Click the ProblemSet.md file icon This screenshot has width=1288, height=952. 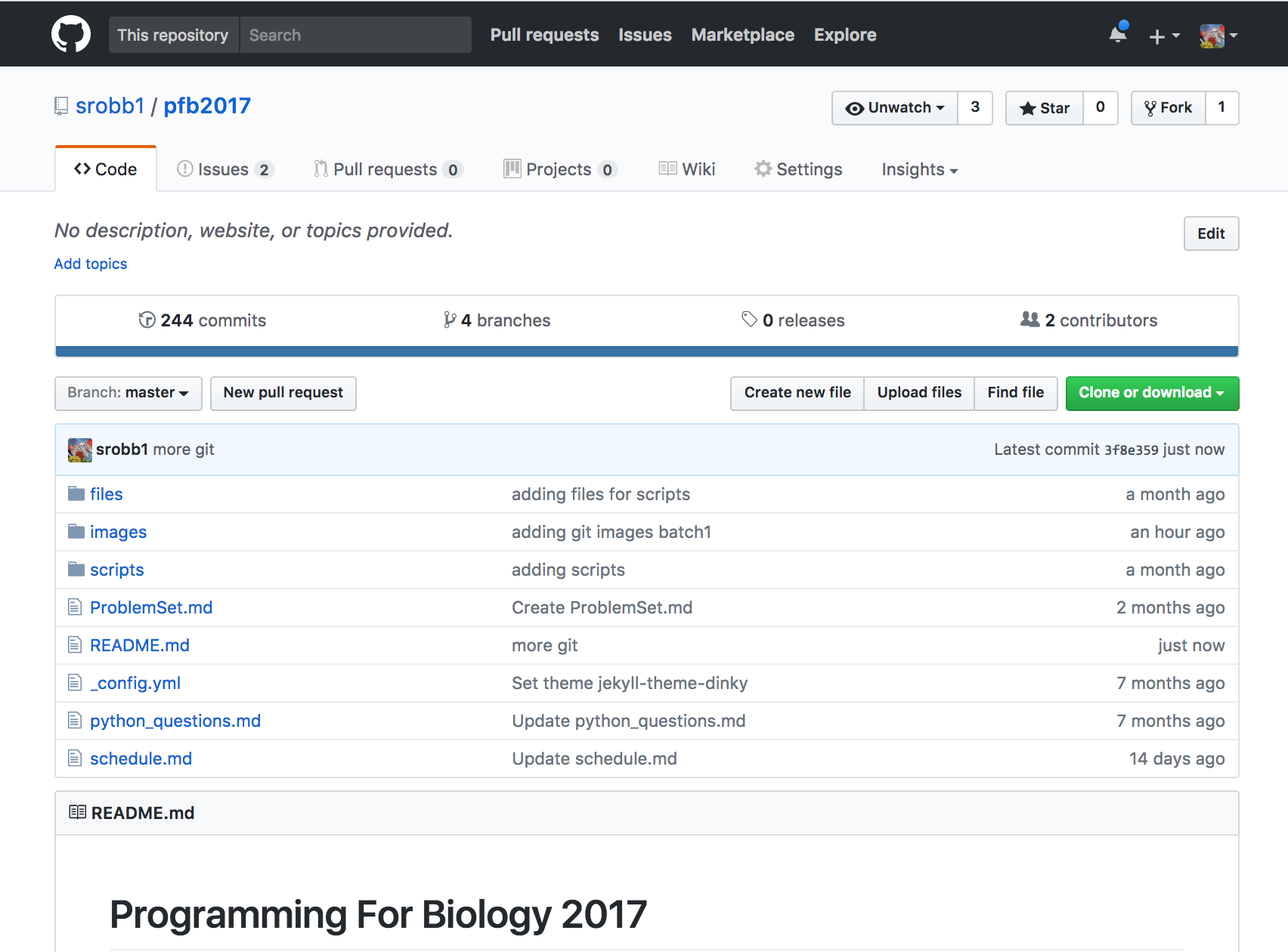75,607
